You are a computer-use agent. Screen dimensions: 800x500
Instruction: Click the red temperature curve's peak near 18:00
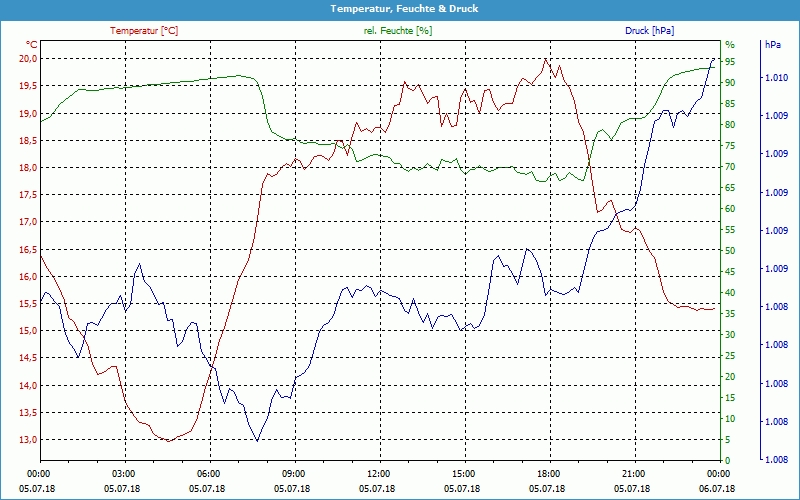coord(546,59)
